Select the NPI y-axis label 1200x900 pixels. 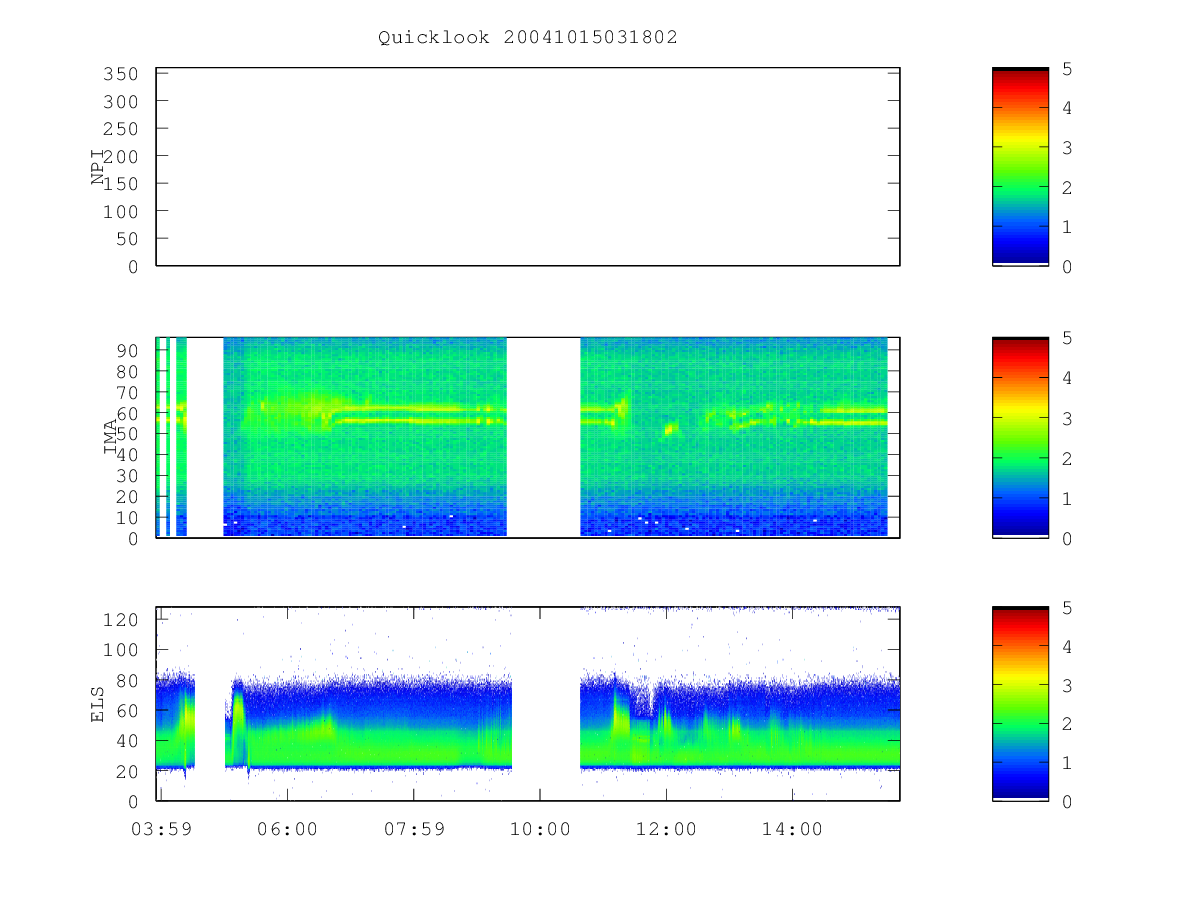click(99, 167)
